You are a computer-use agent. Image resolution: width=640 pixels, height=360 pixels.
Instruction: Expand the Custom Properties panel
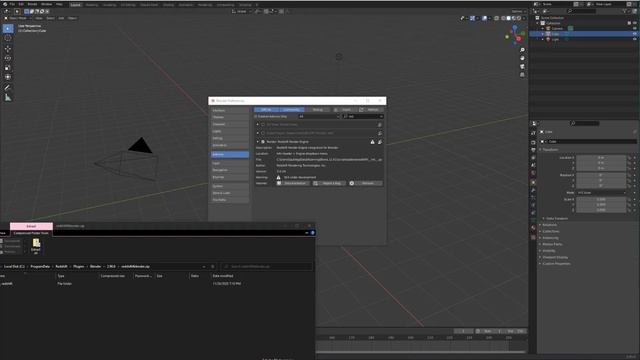click(x=556, y=264)
